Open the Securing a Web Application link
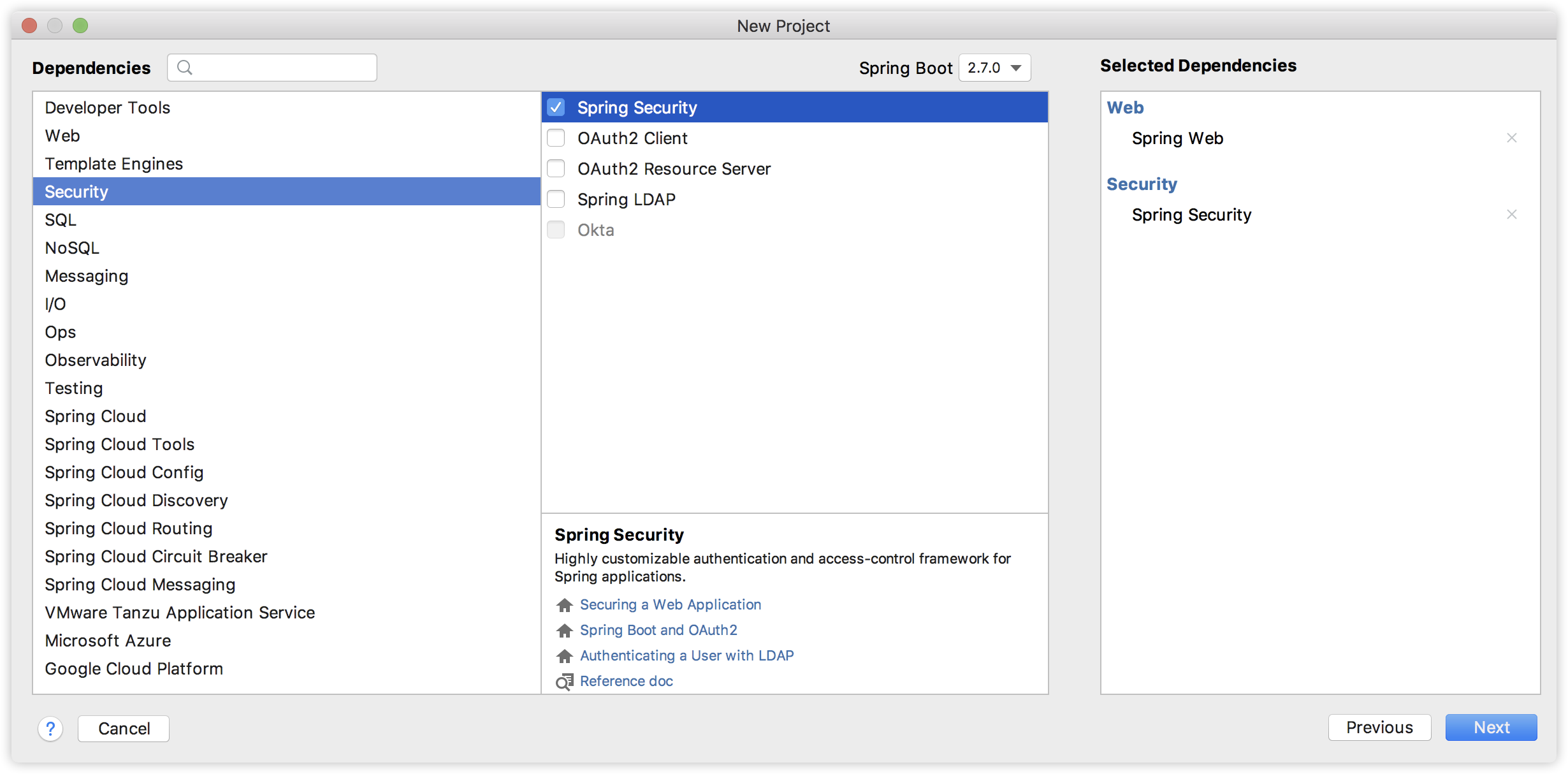 pyautogui.click(x=670, y=604)
